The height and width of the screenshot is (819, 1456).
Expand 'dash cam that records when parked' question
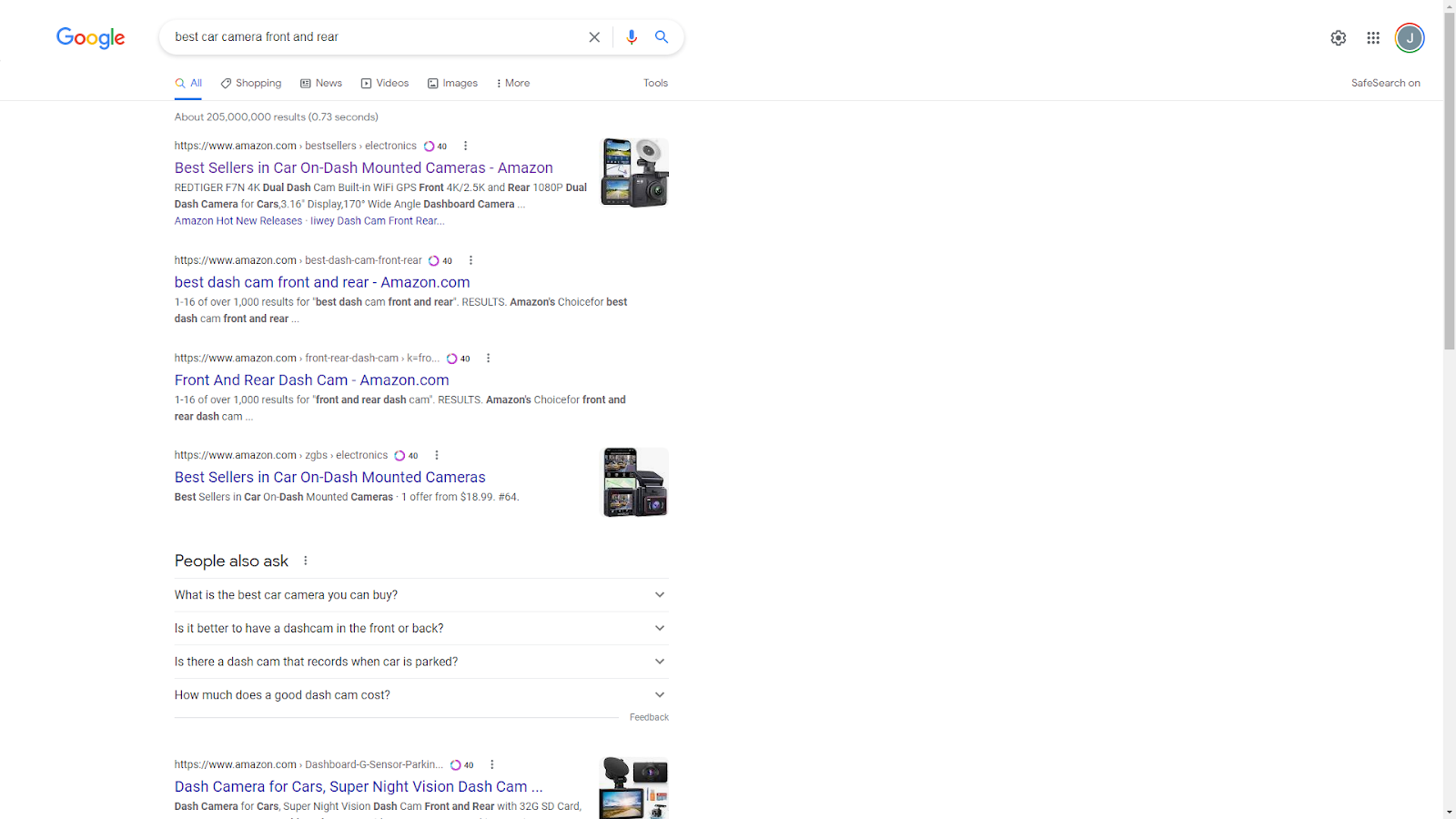(421, 662)
